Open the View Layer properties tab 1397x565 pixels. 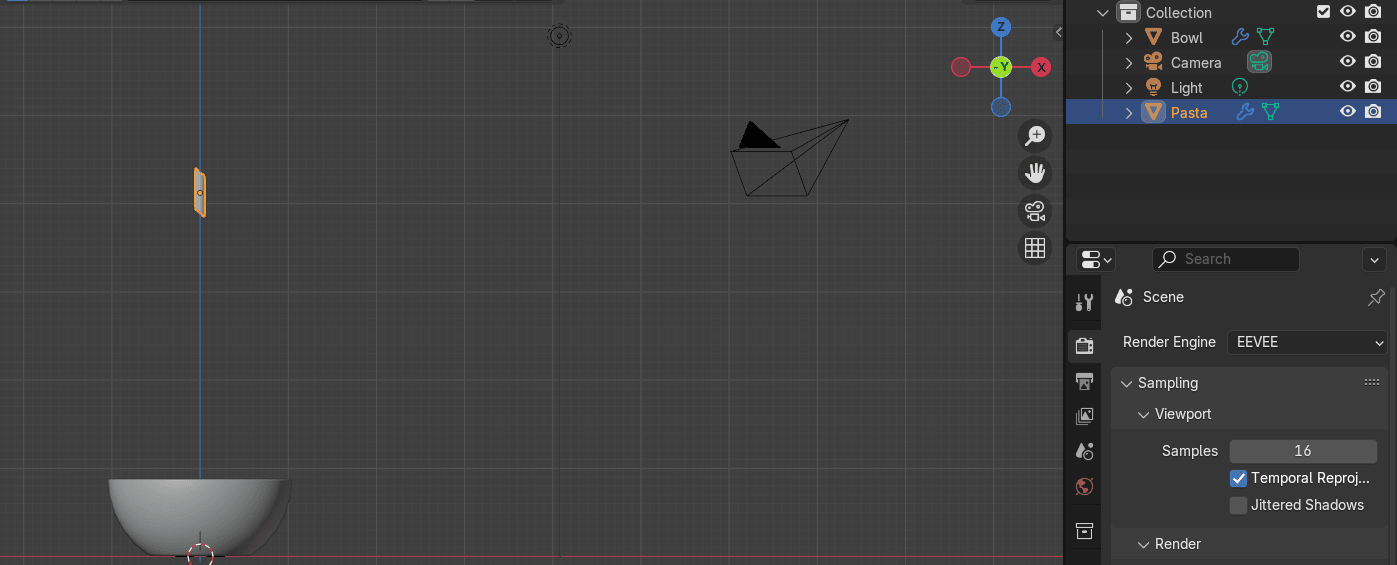point(1084,417)
